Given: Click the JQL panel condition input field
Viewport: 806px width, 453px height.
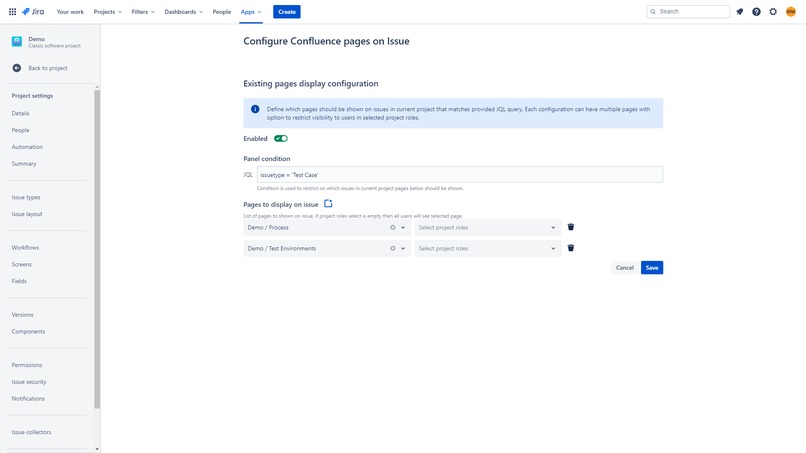Looking at the screenshot, I should (x=460, y=175).
